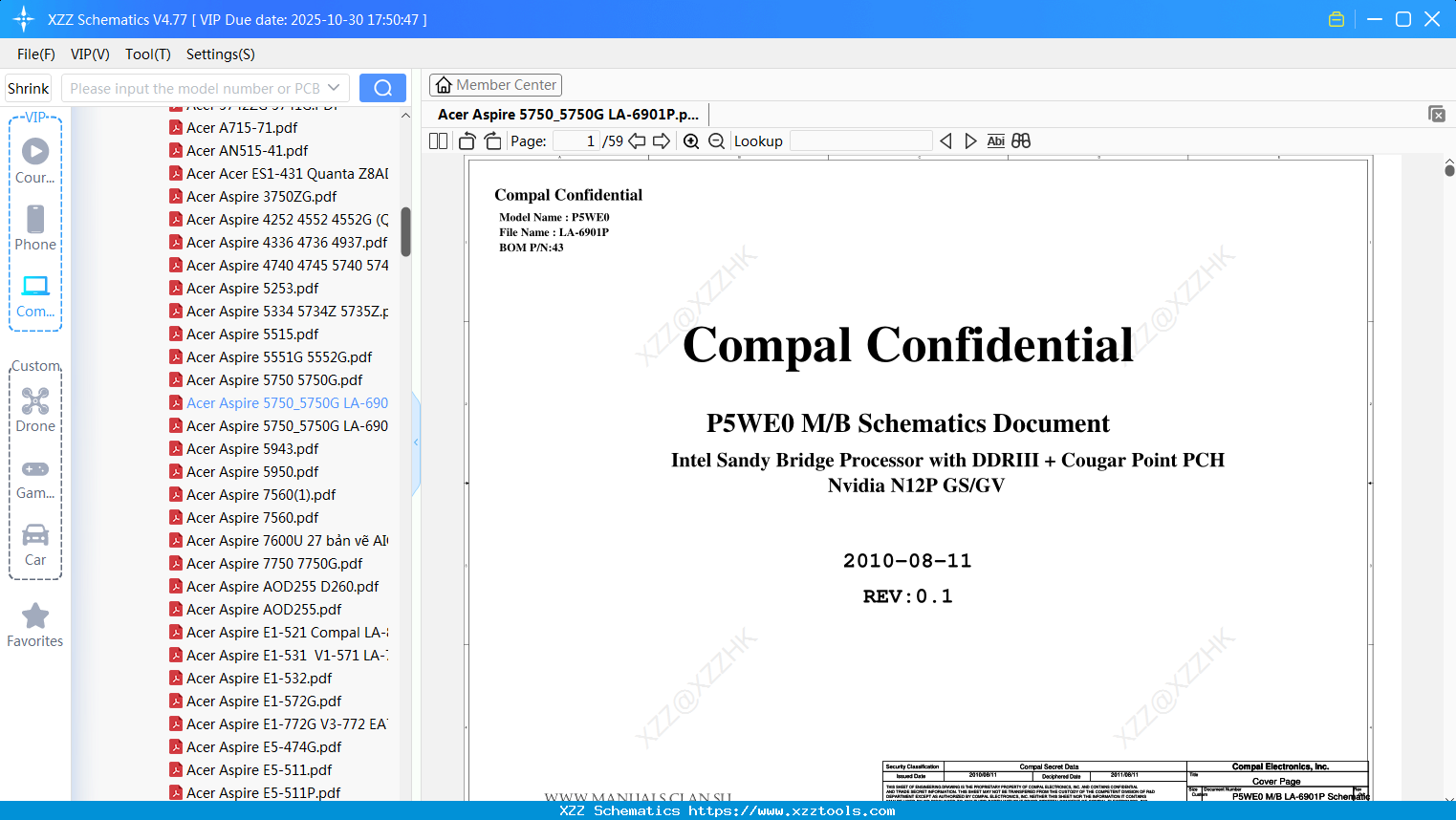Open the Acer Aspire 4252 4552 file
This screenshot has height=820, width=1456.
coord(278,219)
